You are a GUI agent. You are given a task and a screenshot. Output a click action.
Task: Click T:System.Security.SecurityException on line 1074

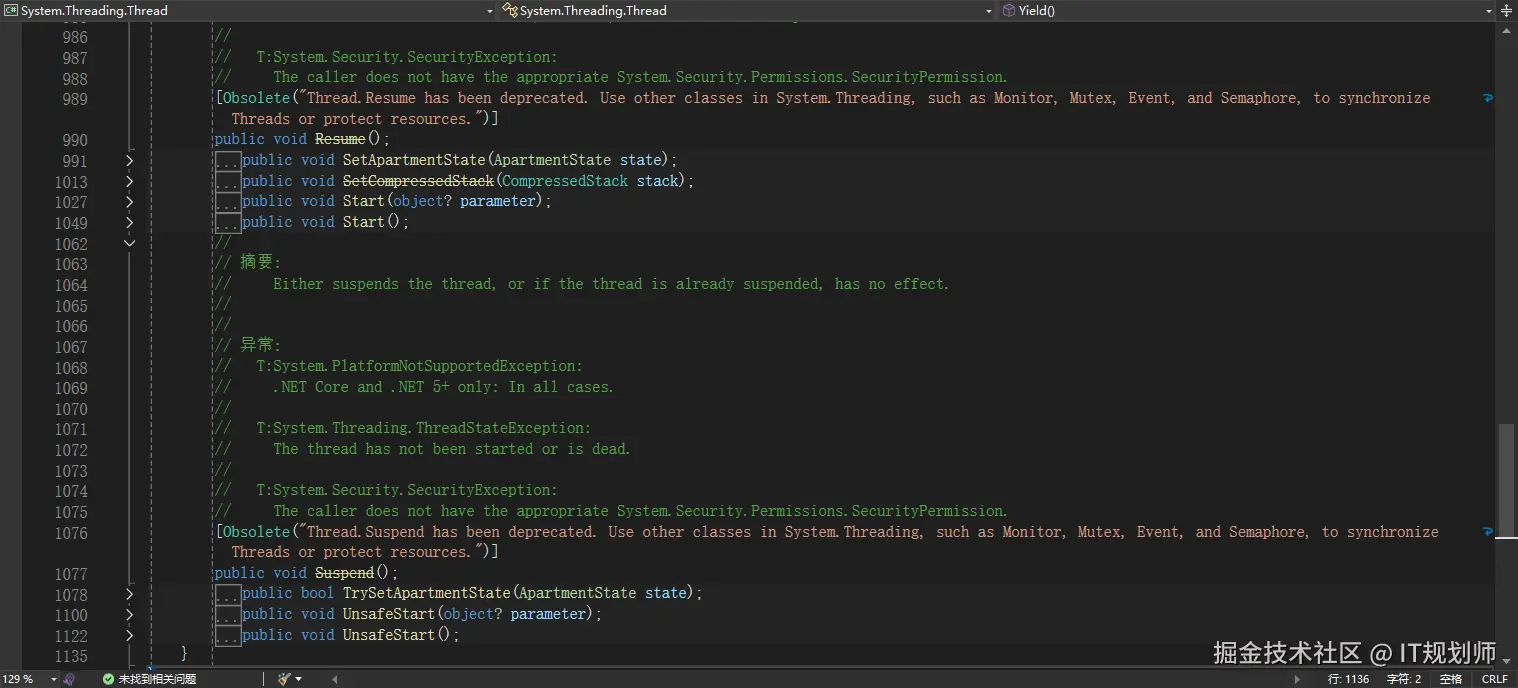407,490
